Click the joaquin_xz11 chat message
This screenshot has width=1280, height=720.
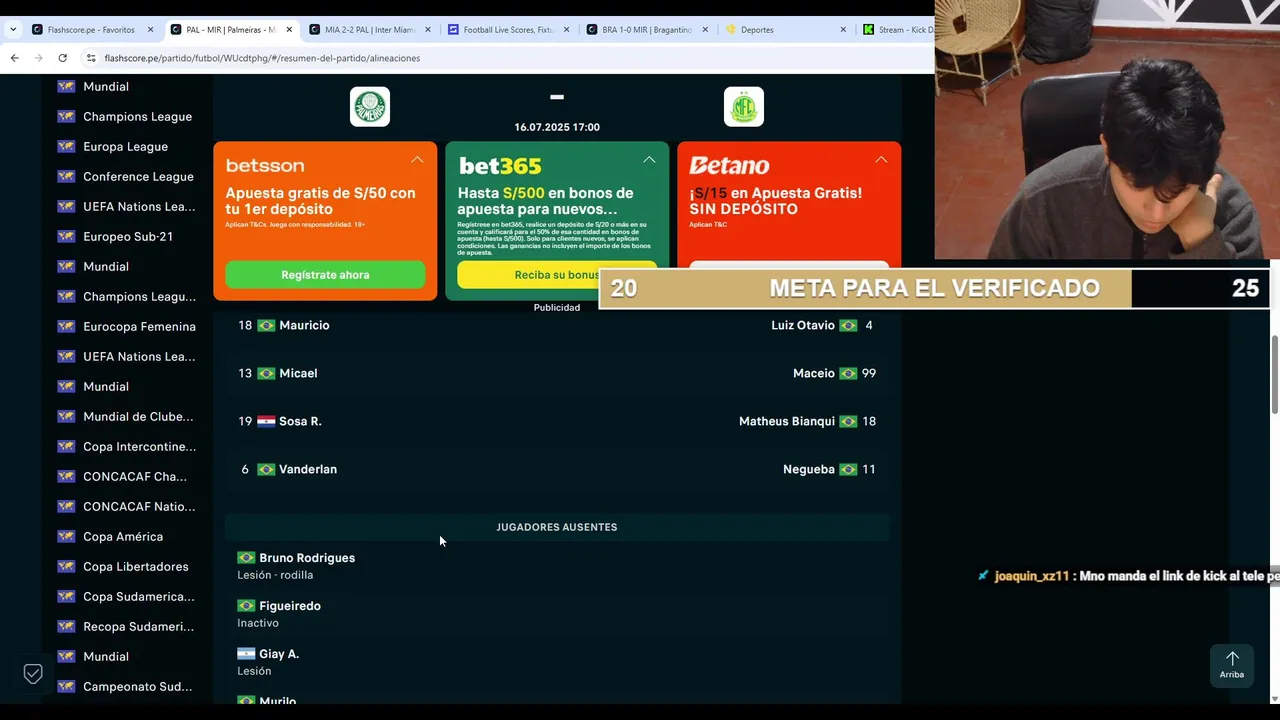1128,576
